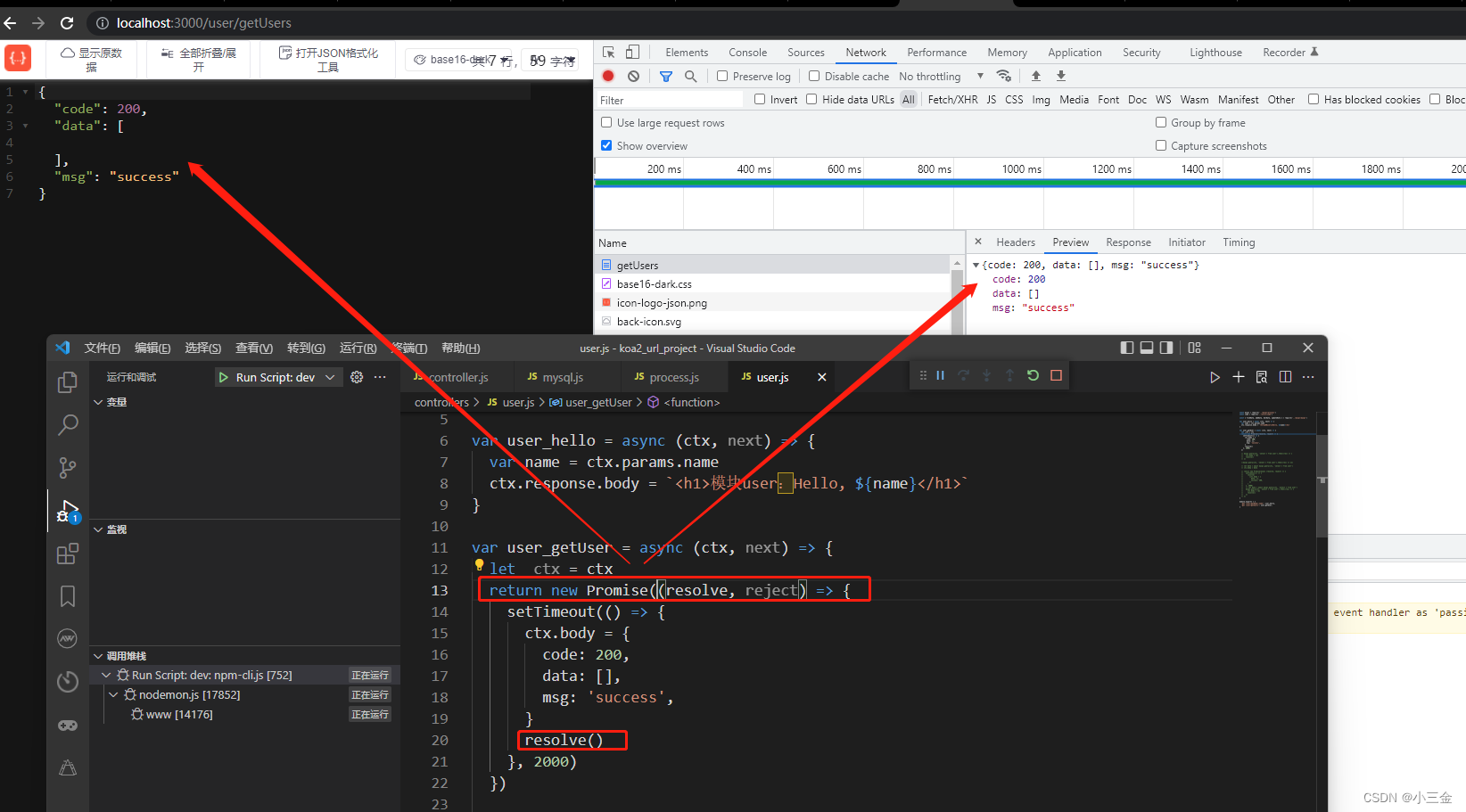Restart the debug session
Screen dimensions: 1466x812
(x=1032, y=375)
